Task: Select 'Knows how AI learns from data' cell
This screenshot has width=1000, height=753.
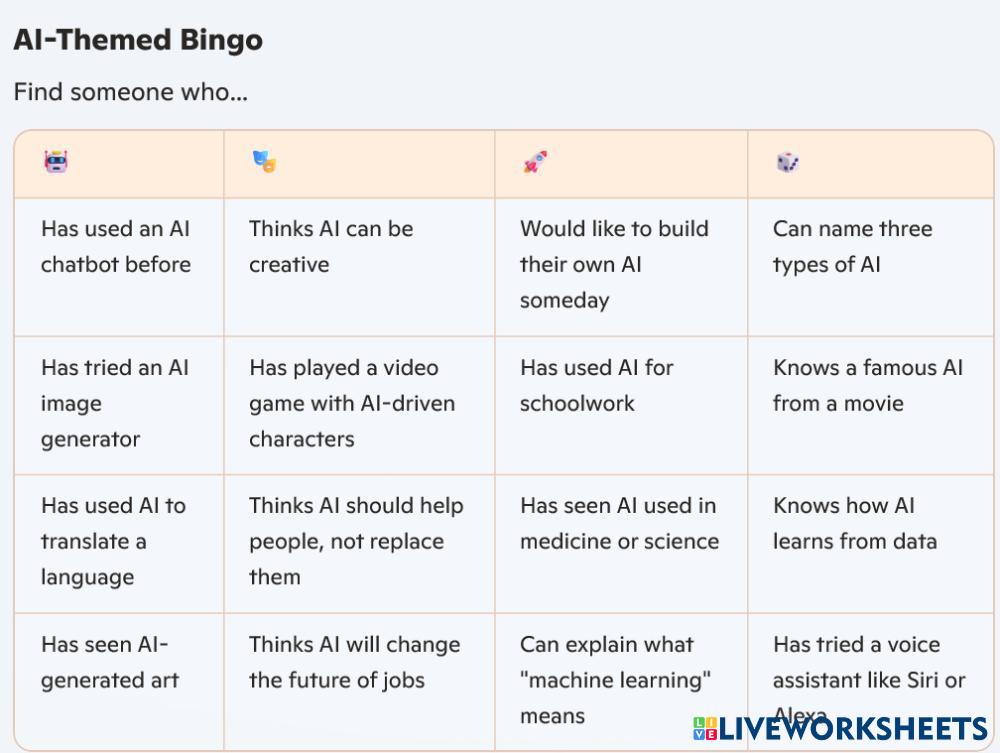Action: [x=854, y=524]
